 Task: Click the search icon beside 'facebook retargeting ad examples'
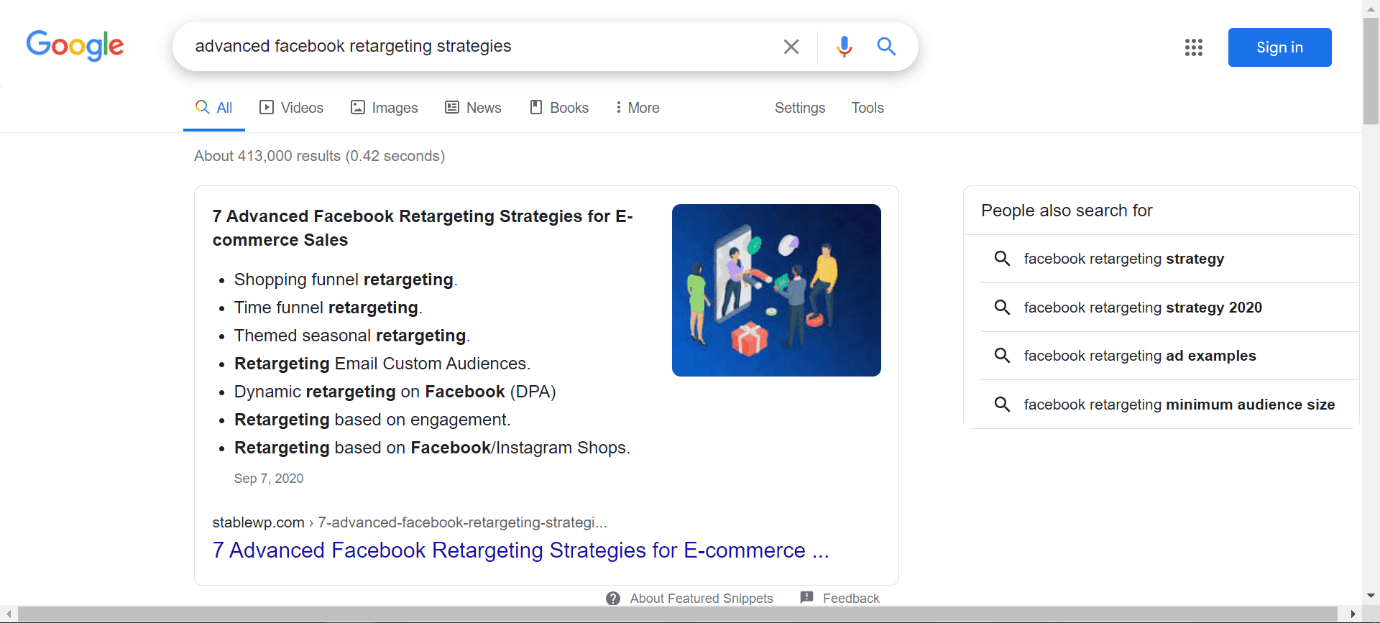click(x=1002, y=356)
